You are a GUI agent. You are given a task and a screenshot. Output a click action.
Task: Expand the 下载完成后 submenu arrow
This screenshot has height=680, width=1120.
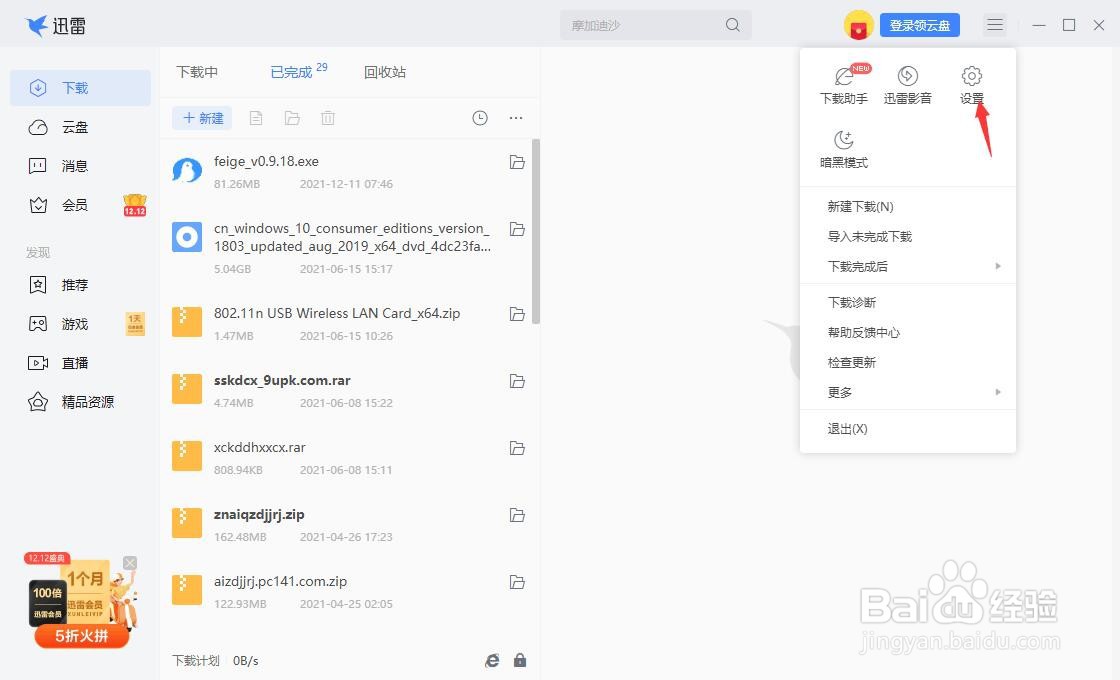[x=997, y=266]
